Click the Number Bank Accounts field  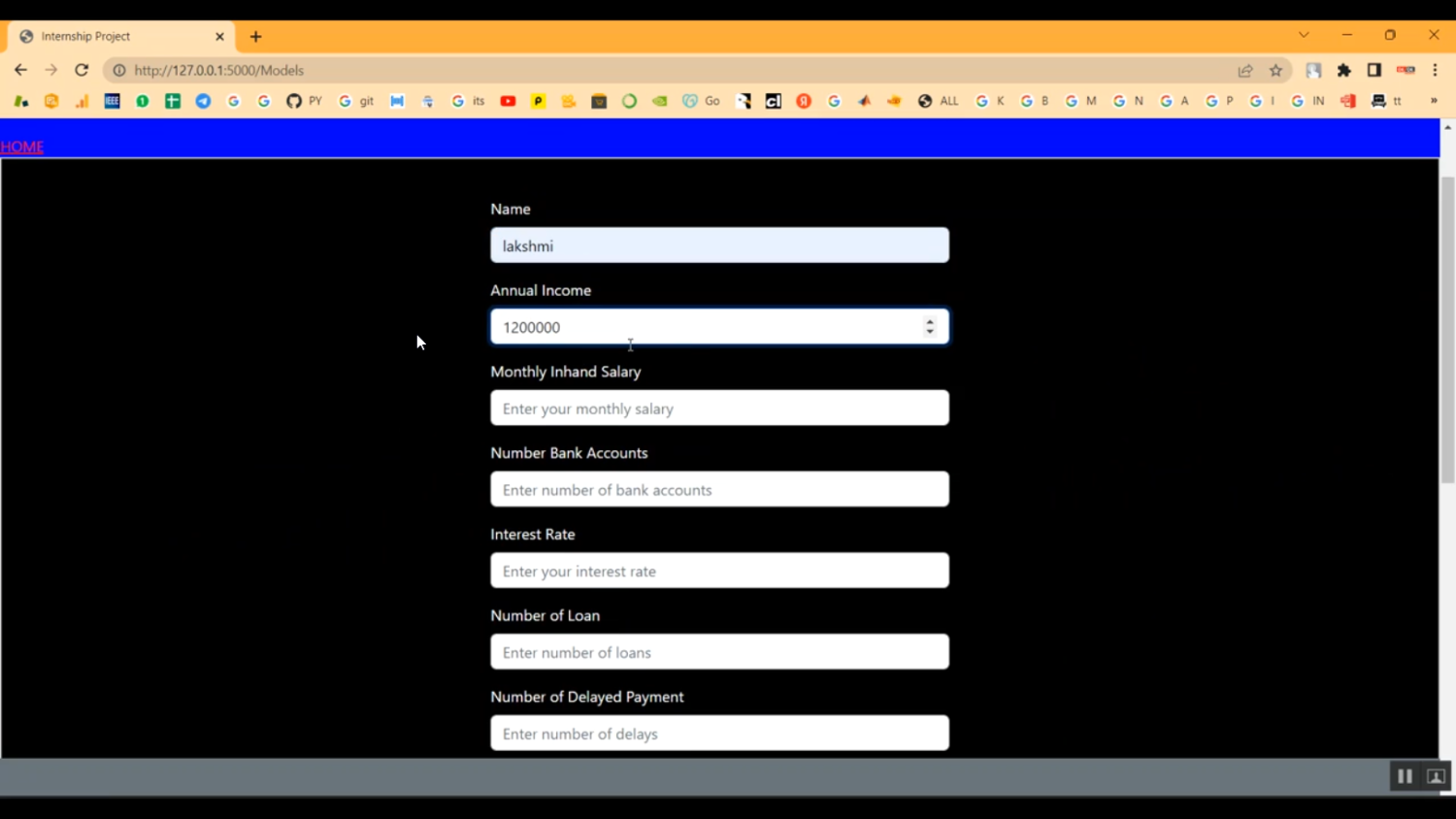coord(719,490)
